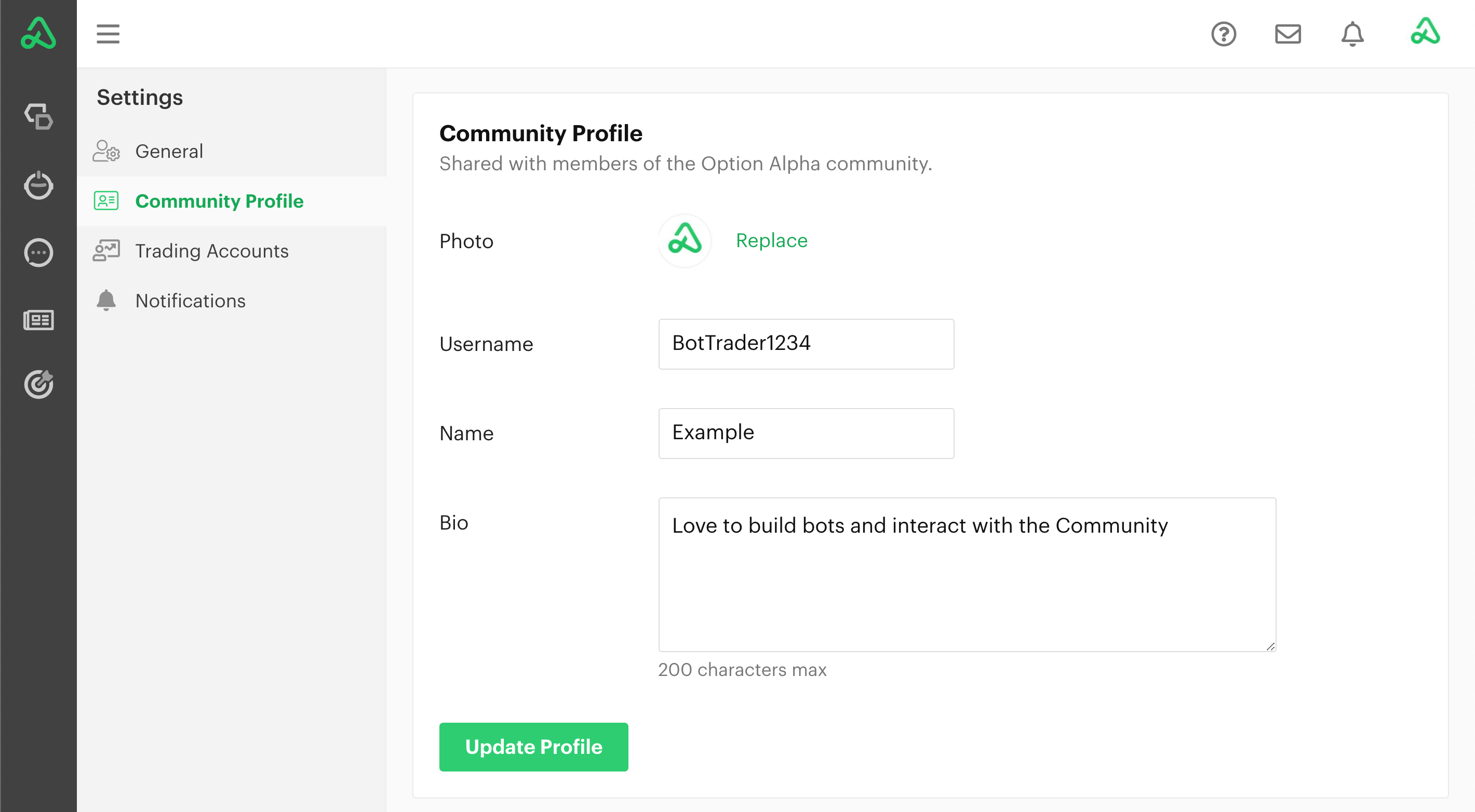
Task: Click the Update Profile button
Action: [x=533, y=747]
